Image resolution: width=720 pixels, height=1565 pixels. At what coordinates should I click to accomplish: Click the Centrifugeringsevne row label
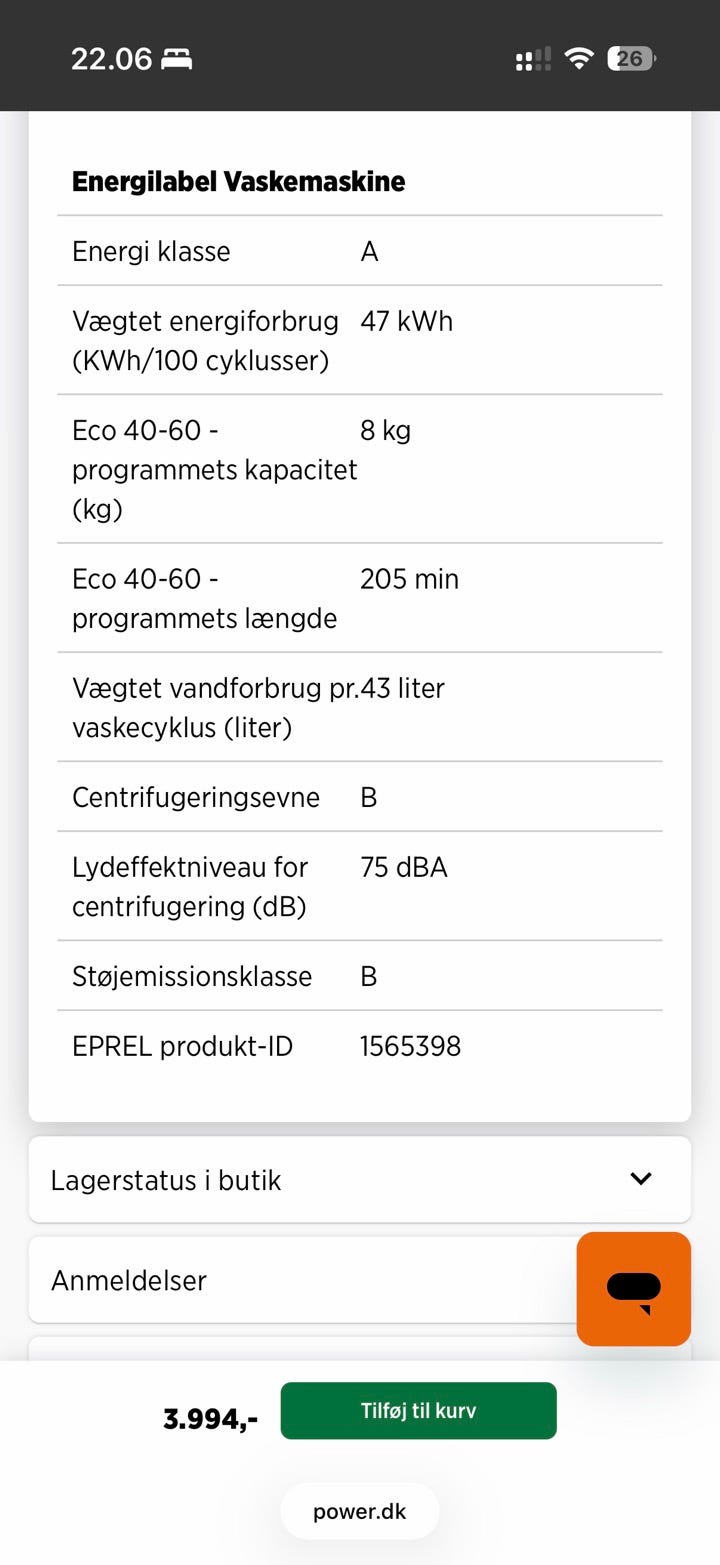196,797
